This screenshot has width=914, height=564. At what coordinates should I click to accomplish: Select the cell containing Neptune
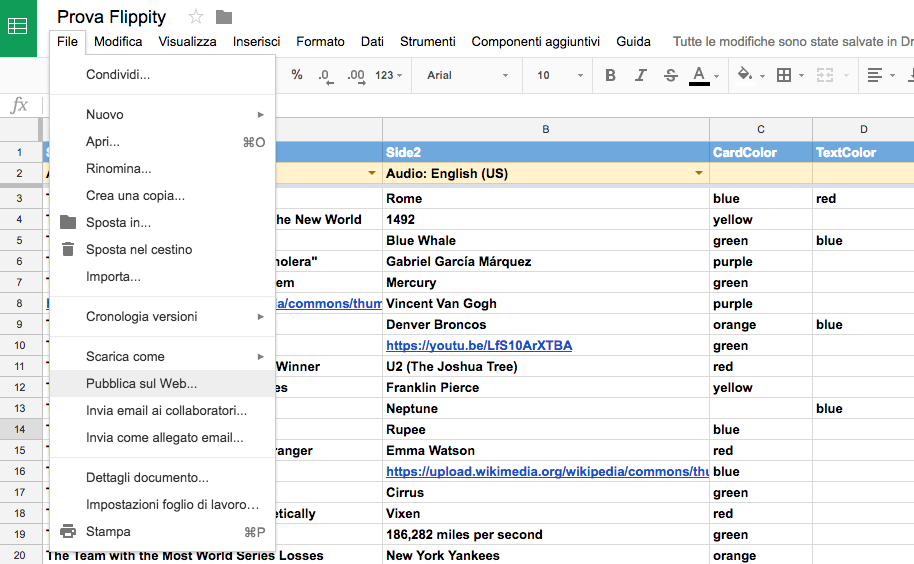tap(545, 408)
